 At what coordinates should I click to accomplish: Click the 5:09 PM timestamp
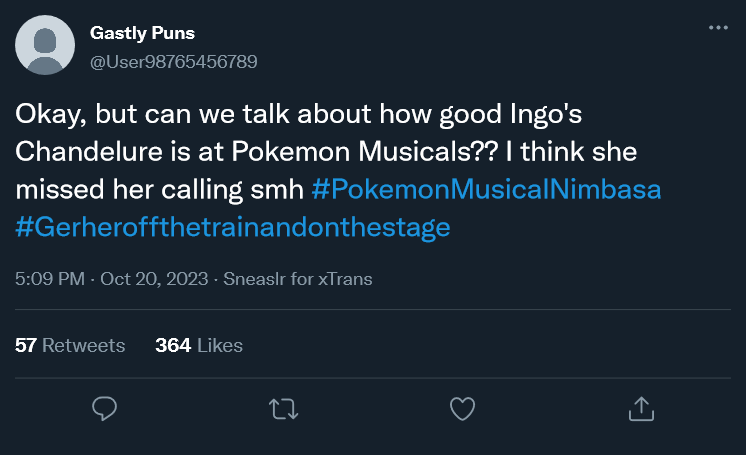[x=50, y=279]
